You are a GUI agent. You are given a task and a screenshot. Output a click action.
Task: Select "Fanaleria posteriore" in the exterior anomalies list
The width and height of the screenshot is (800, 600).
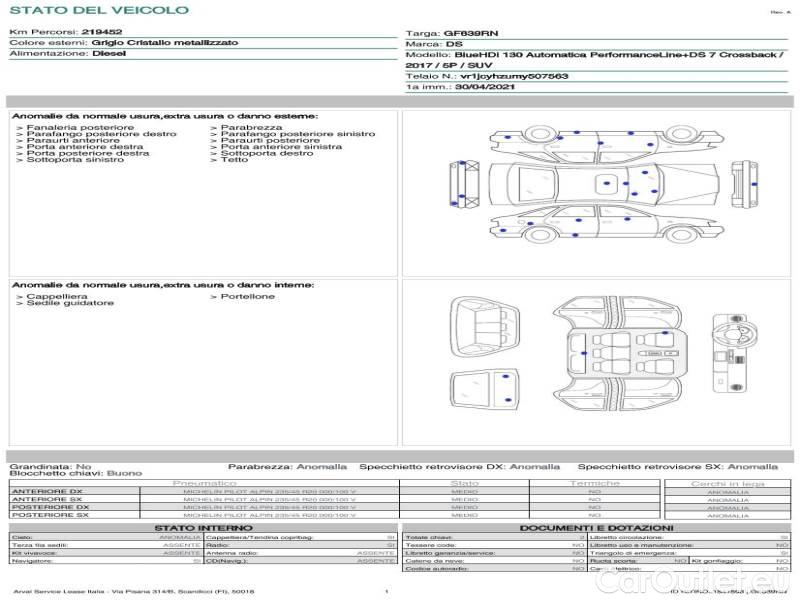80,128
